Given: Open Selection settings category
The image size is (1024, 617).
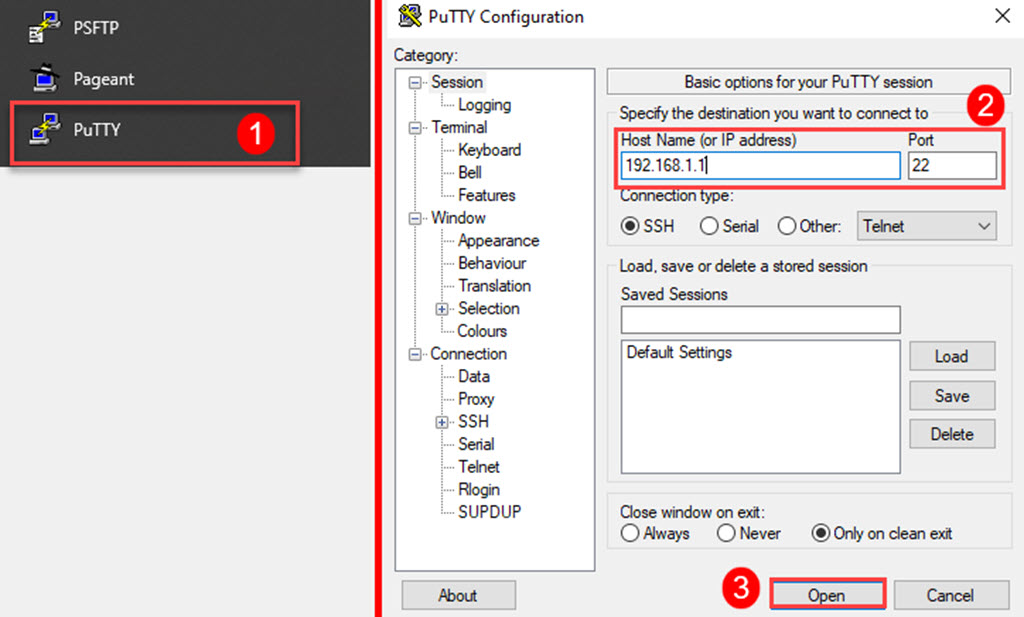Looking at the screenshot, I should click(488, 309).
